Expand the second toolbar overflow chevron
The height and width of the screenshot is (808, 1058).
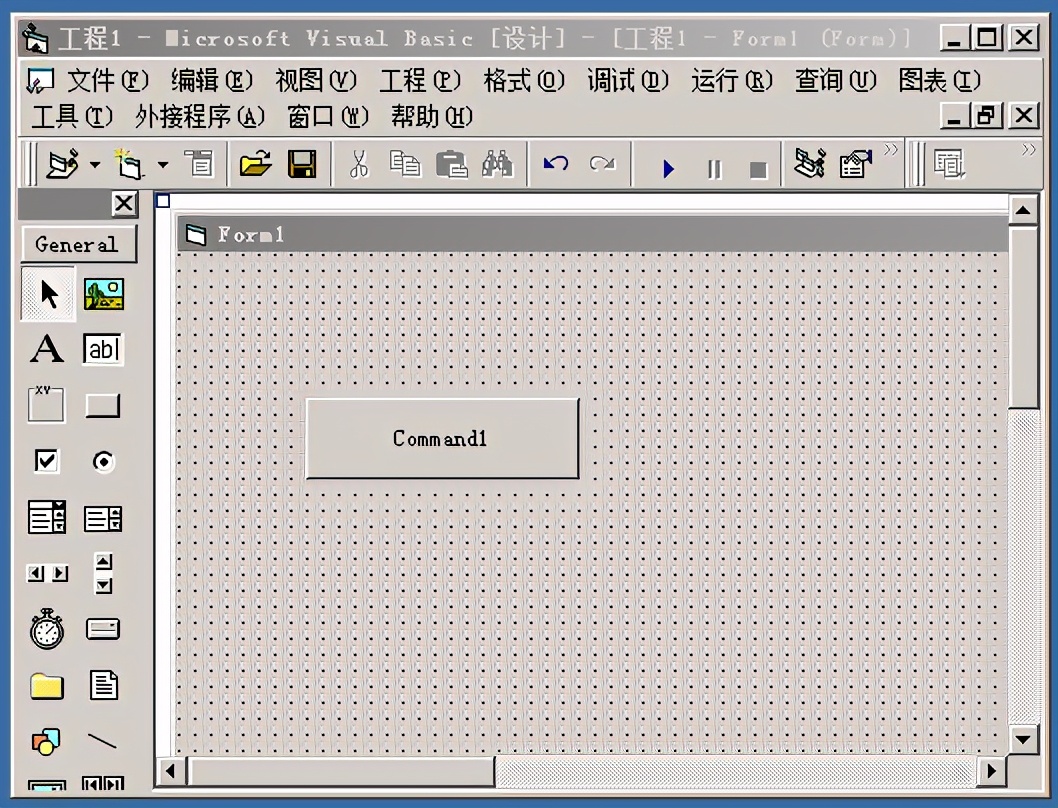[1028, 149]
